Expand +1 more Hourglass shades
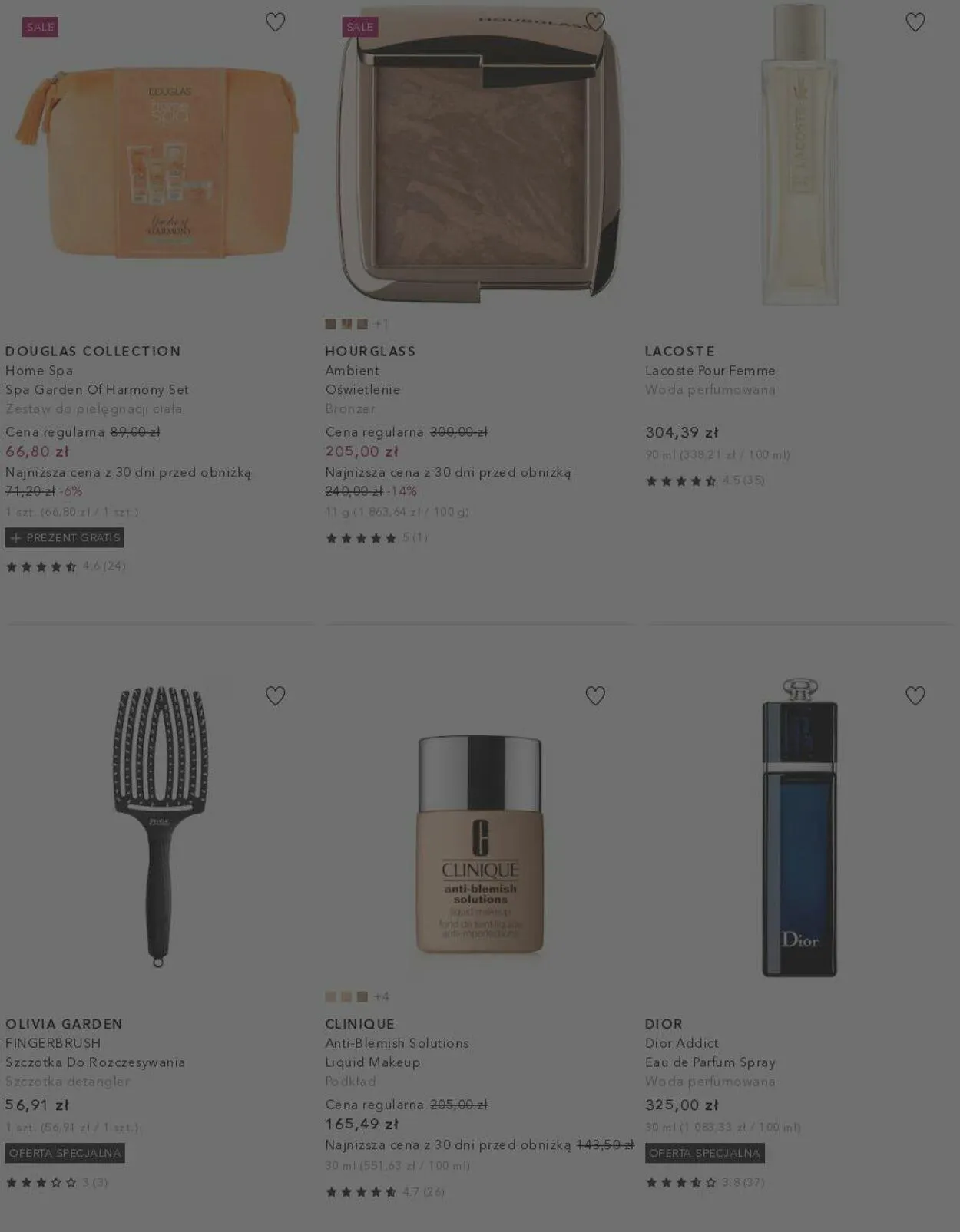 [381, 324]
